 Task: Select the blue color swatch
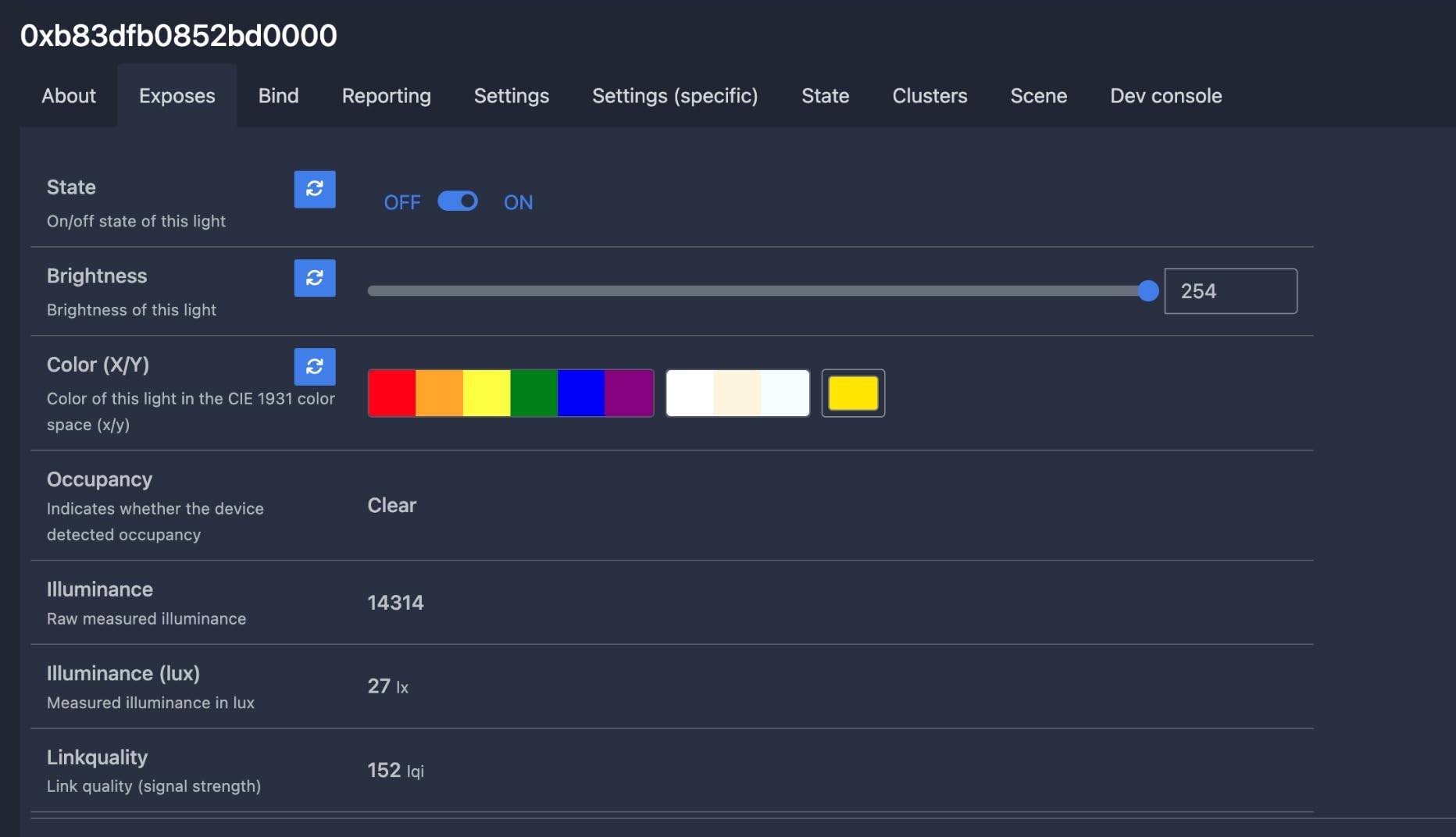(x=581, y=394)
